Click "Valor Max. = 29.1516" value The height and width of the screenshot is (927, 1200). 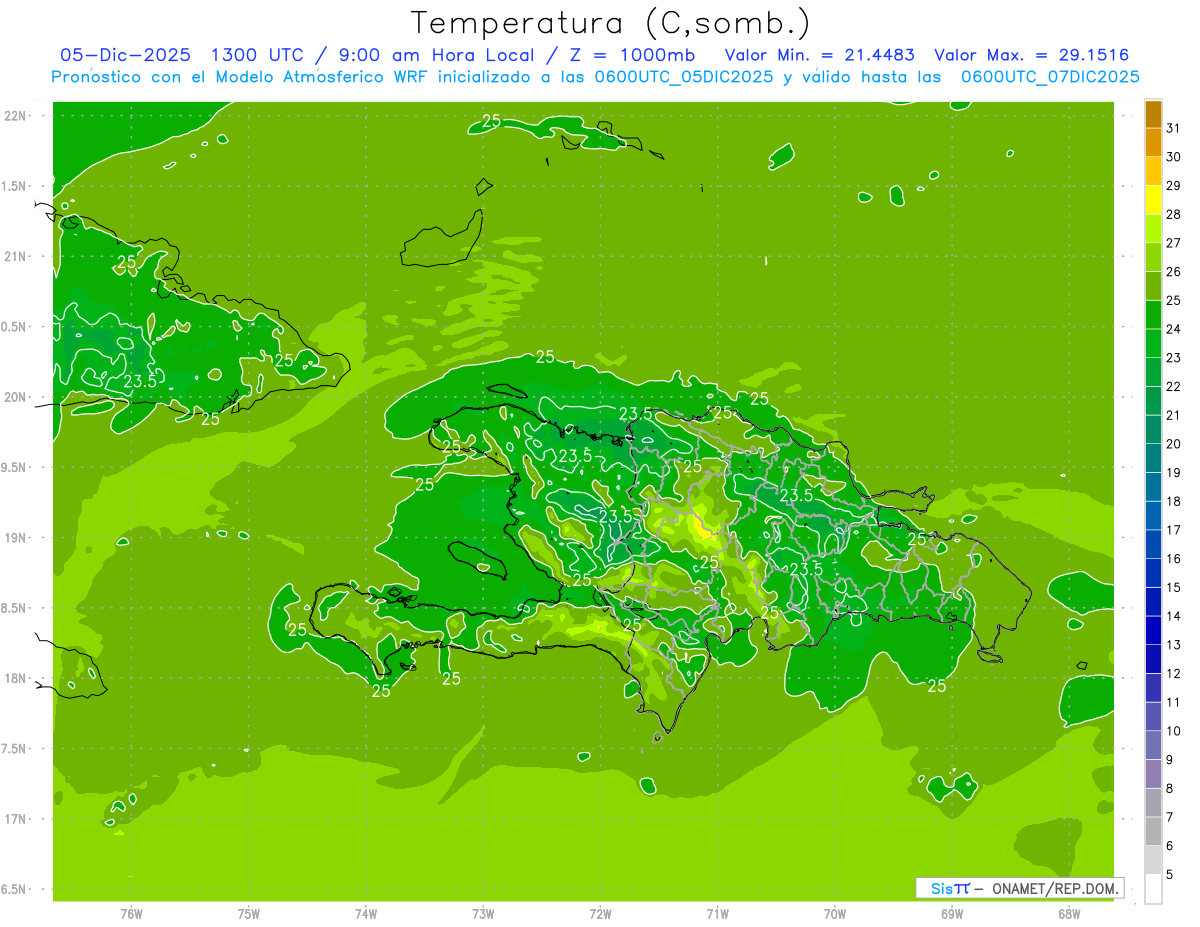pos(1032,55)
